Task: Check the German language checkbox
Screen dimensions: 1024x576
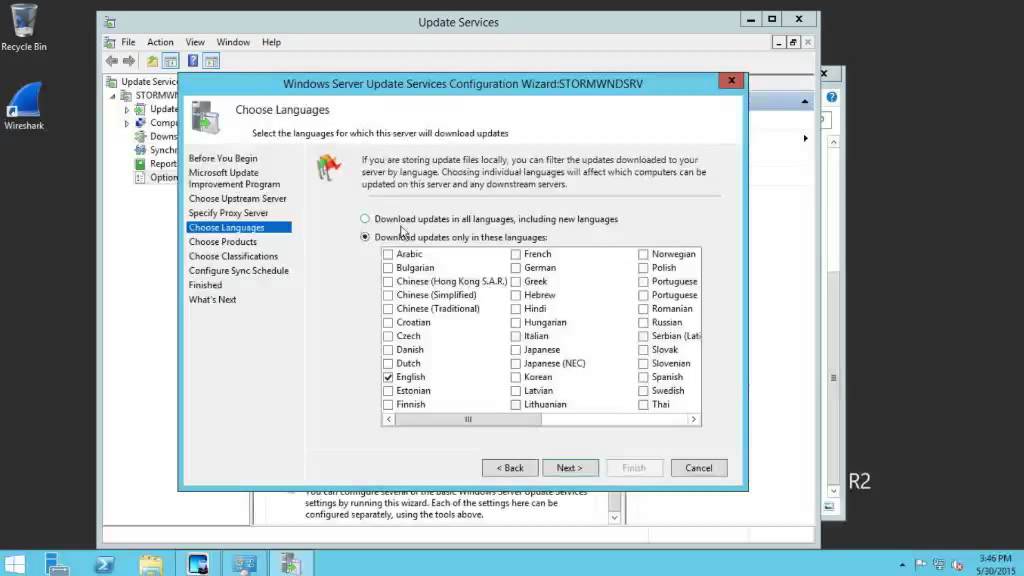Action: tap(516, 268)
